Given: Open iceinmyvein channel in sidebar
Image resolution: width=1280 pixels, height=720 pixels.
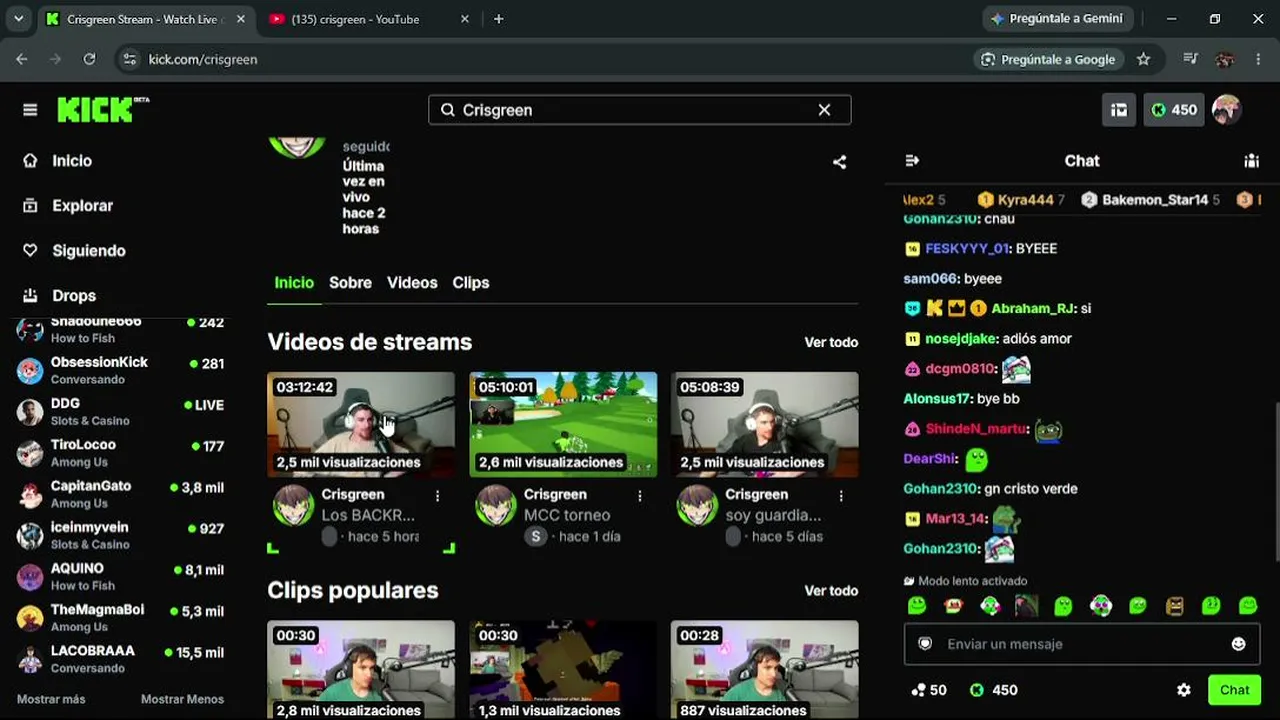Looking at the screenshot, I should click(120, 535).
